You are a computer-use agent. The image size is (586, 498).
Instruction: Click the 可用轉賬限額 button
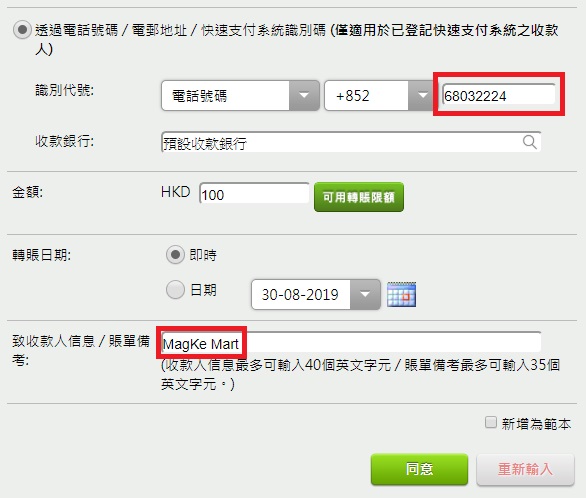[359, 197]
